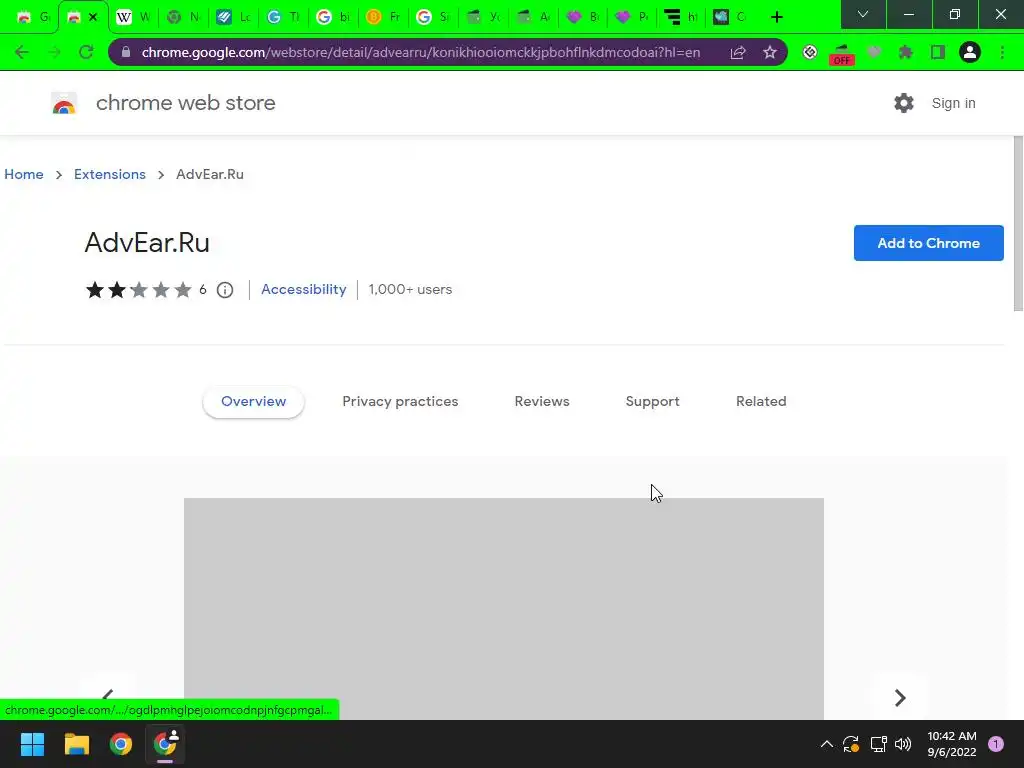Open the Support tab
The height and width of the screenshot is (768, 1024).
point(652,402)
